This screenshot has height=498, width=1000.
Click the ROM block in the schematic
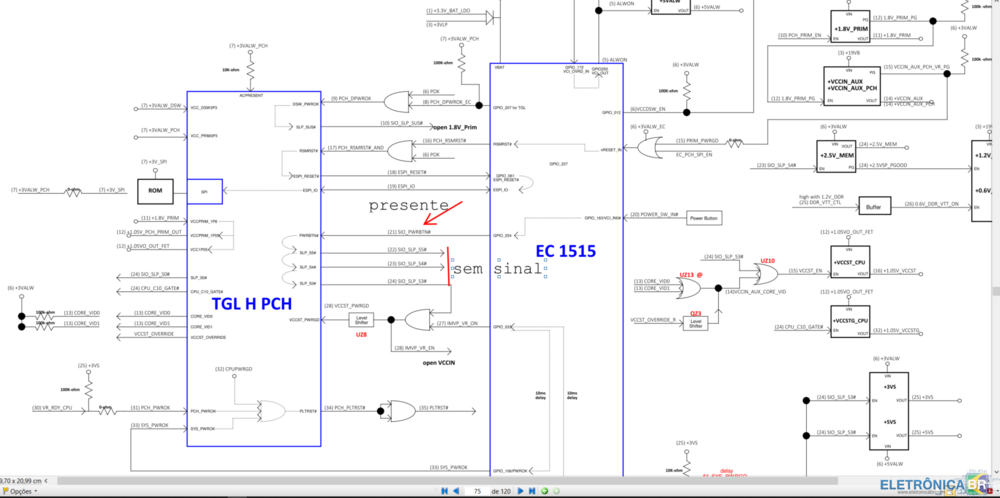pos(155,190)
